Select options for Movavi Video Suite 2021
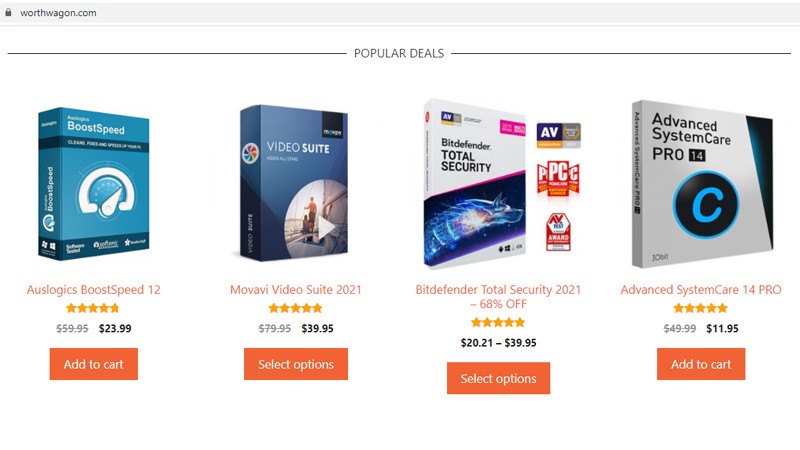 (296, 364)
